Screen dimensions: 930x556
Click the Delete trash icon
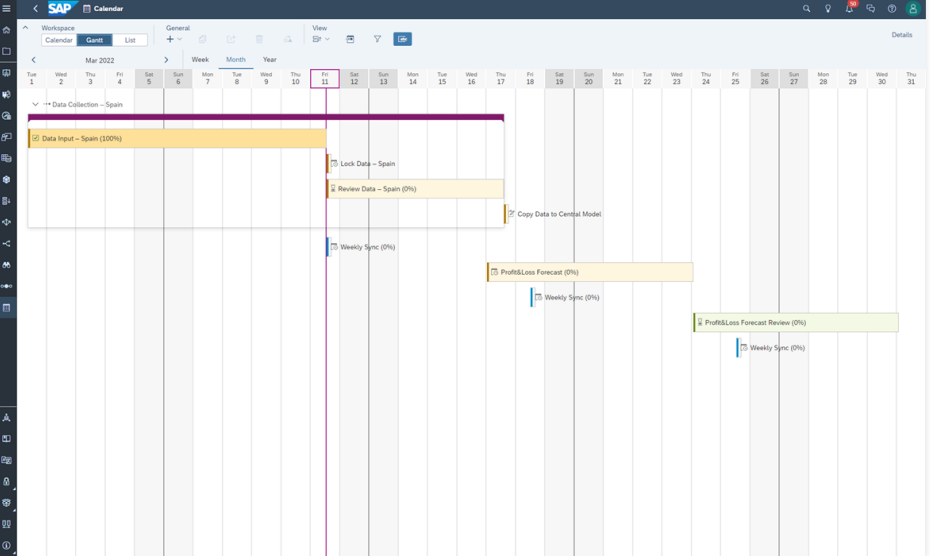(x=259, y=39)
